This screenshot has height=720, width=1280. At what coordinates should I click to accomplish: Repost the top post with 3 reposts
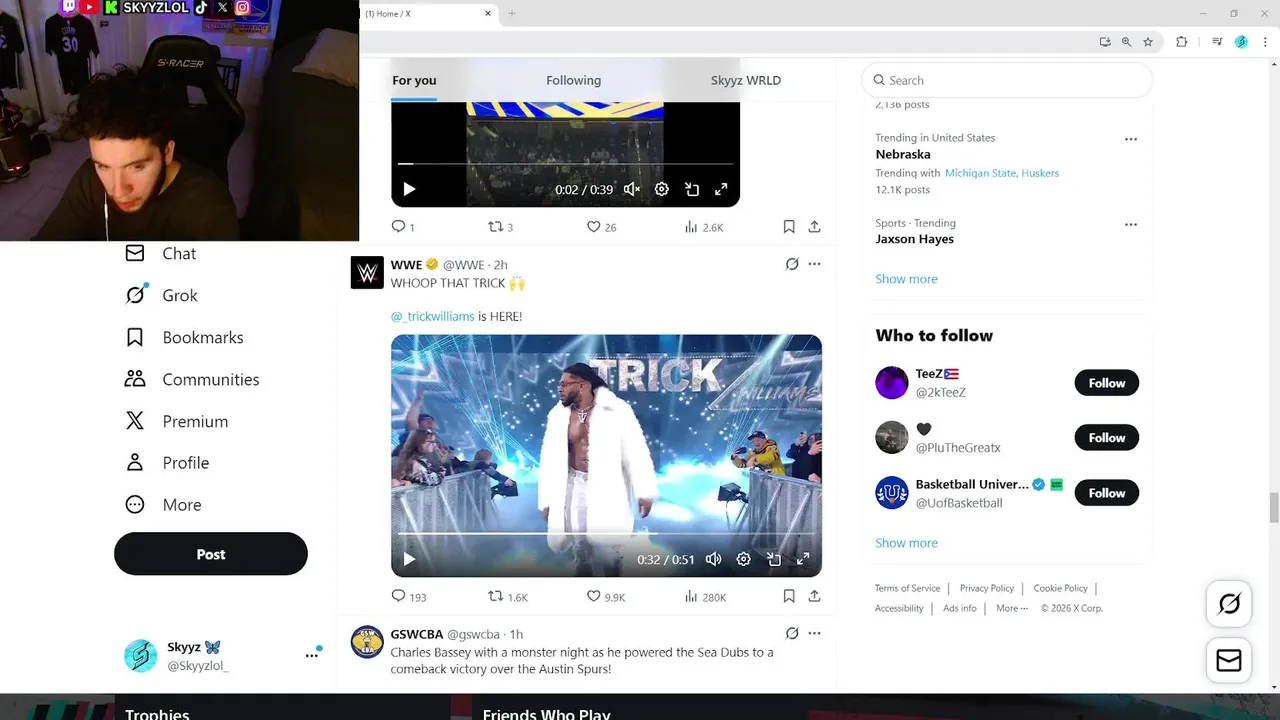point(500,227)
